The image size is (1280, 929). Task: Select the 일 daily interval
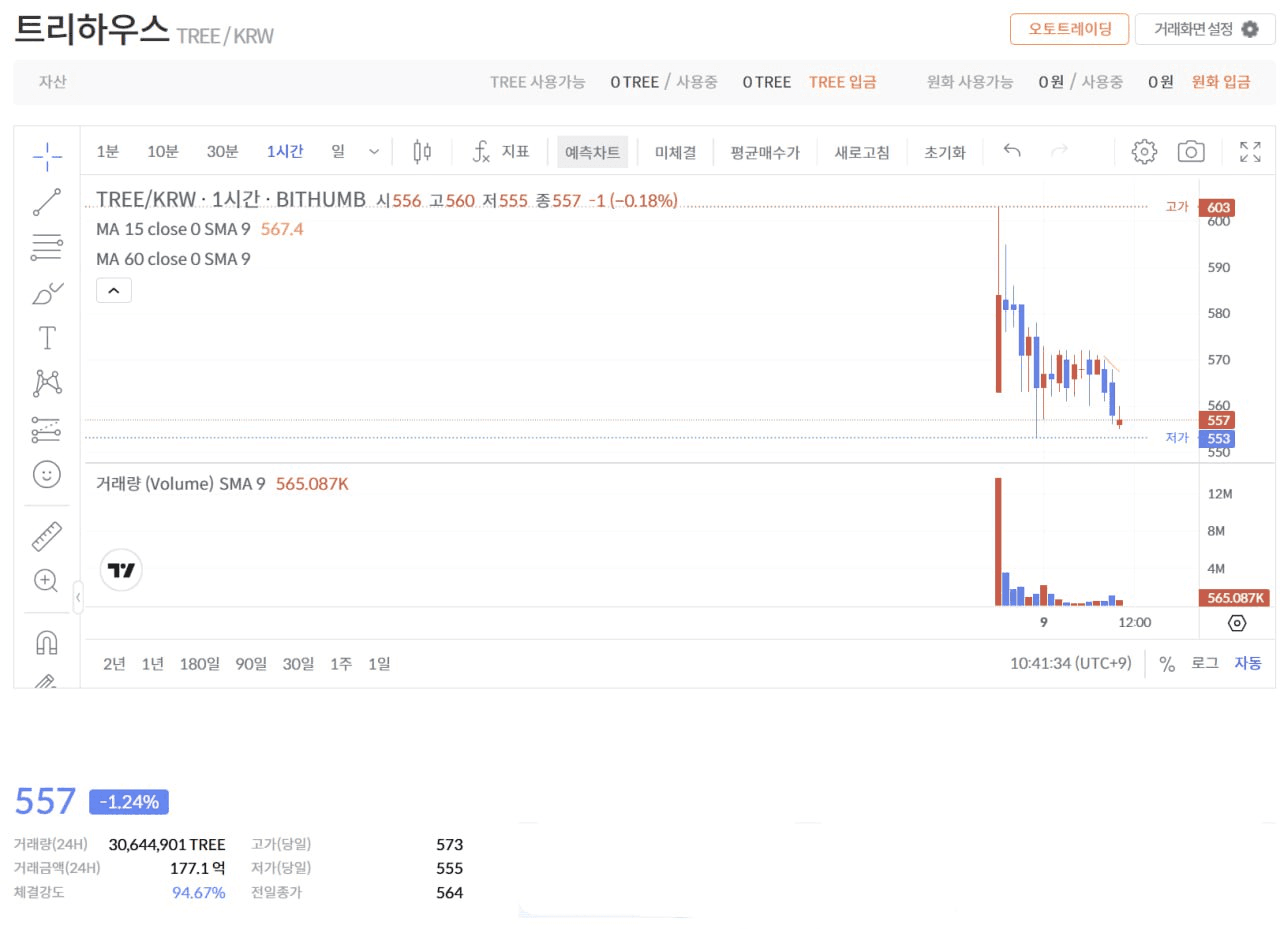click(x=338, y=152)
